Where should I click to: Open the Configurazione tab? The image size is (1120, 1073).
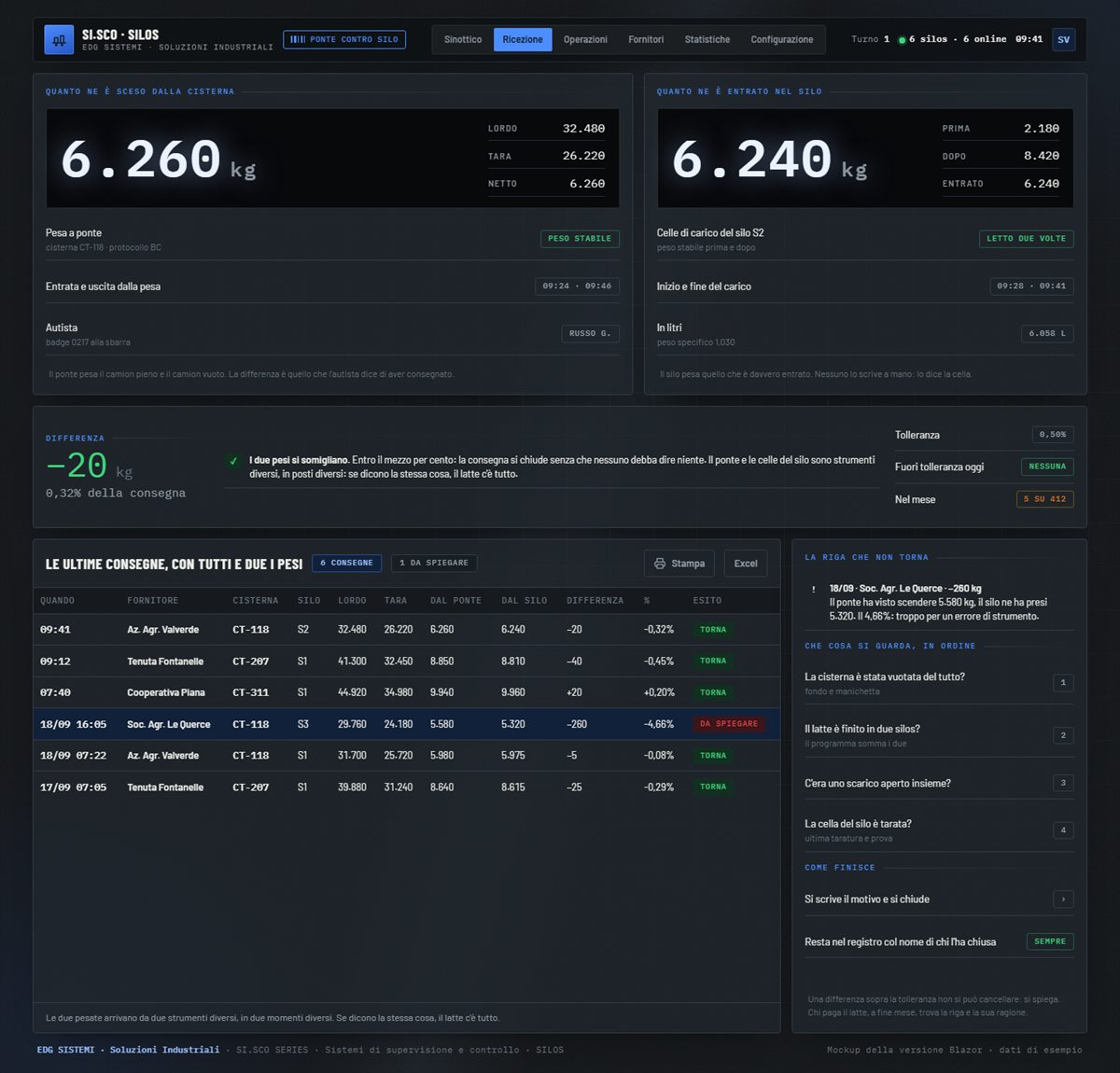[x=782, y=39]
